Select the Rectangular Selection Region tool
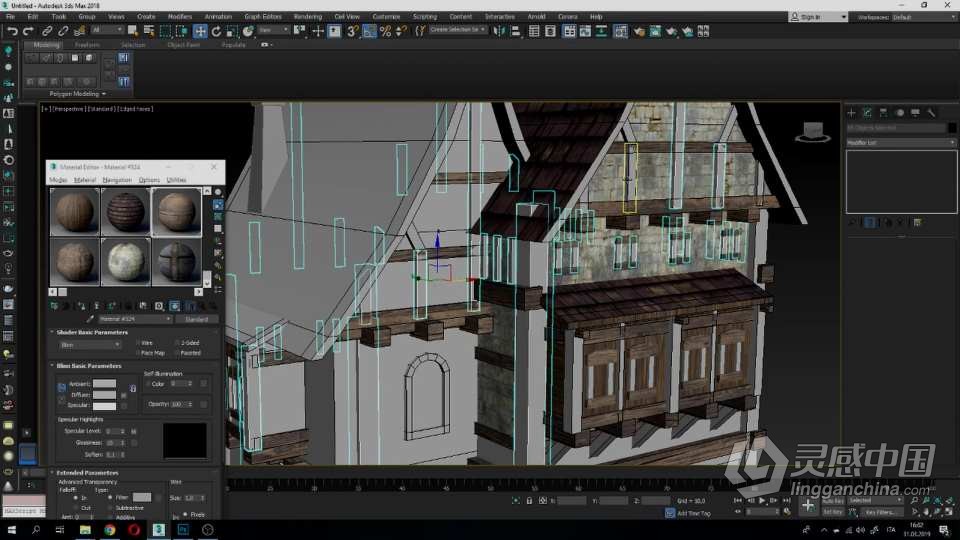This screenshot has height=540, width=960. click(x=165, y=31)
